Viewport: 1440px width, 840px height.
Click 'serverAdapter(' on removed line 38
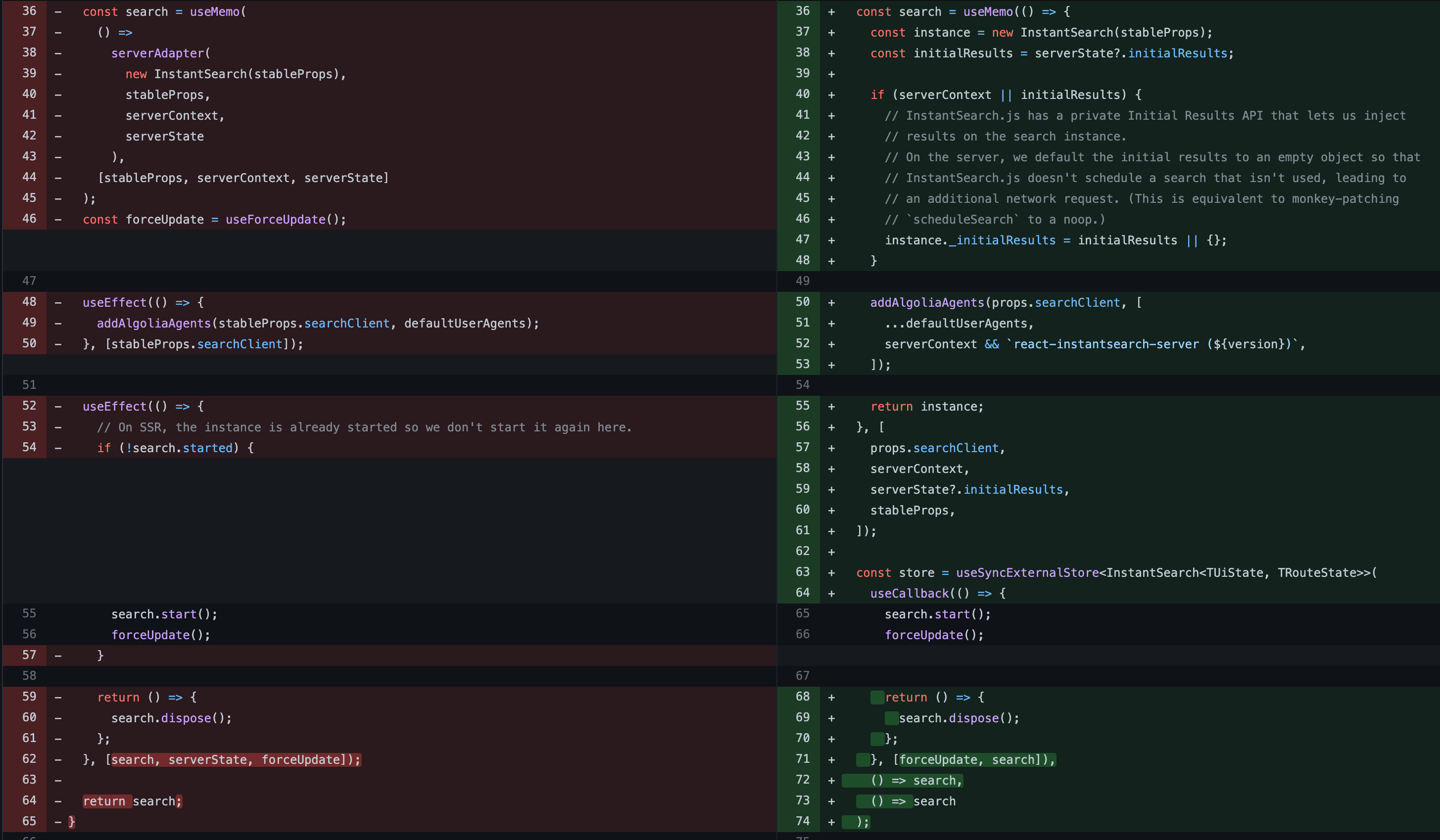[x=160, y=53]
